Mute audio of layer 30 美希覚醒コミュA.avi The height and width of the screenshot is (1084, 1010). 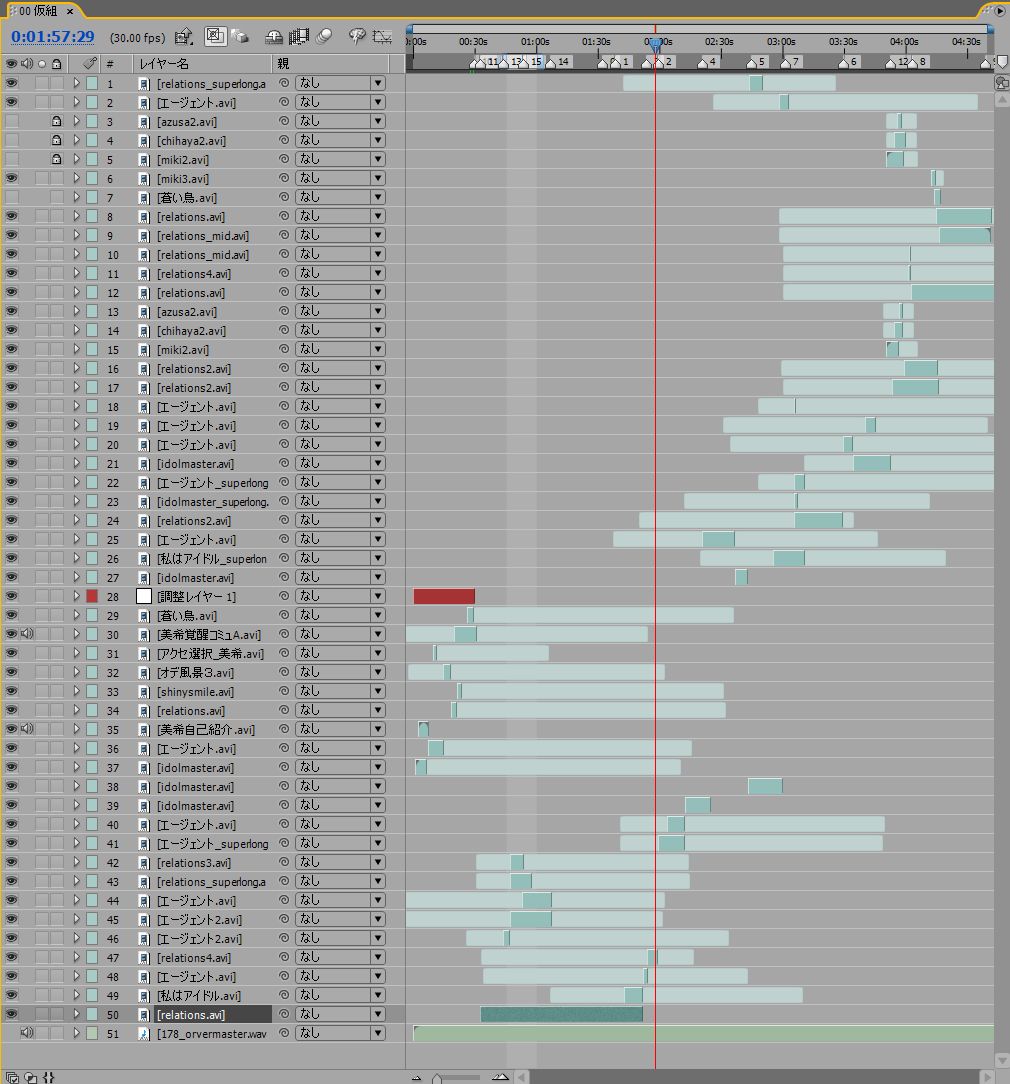coord(27,633)
